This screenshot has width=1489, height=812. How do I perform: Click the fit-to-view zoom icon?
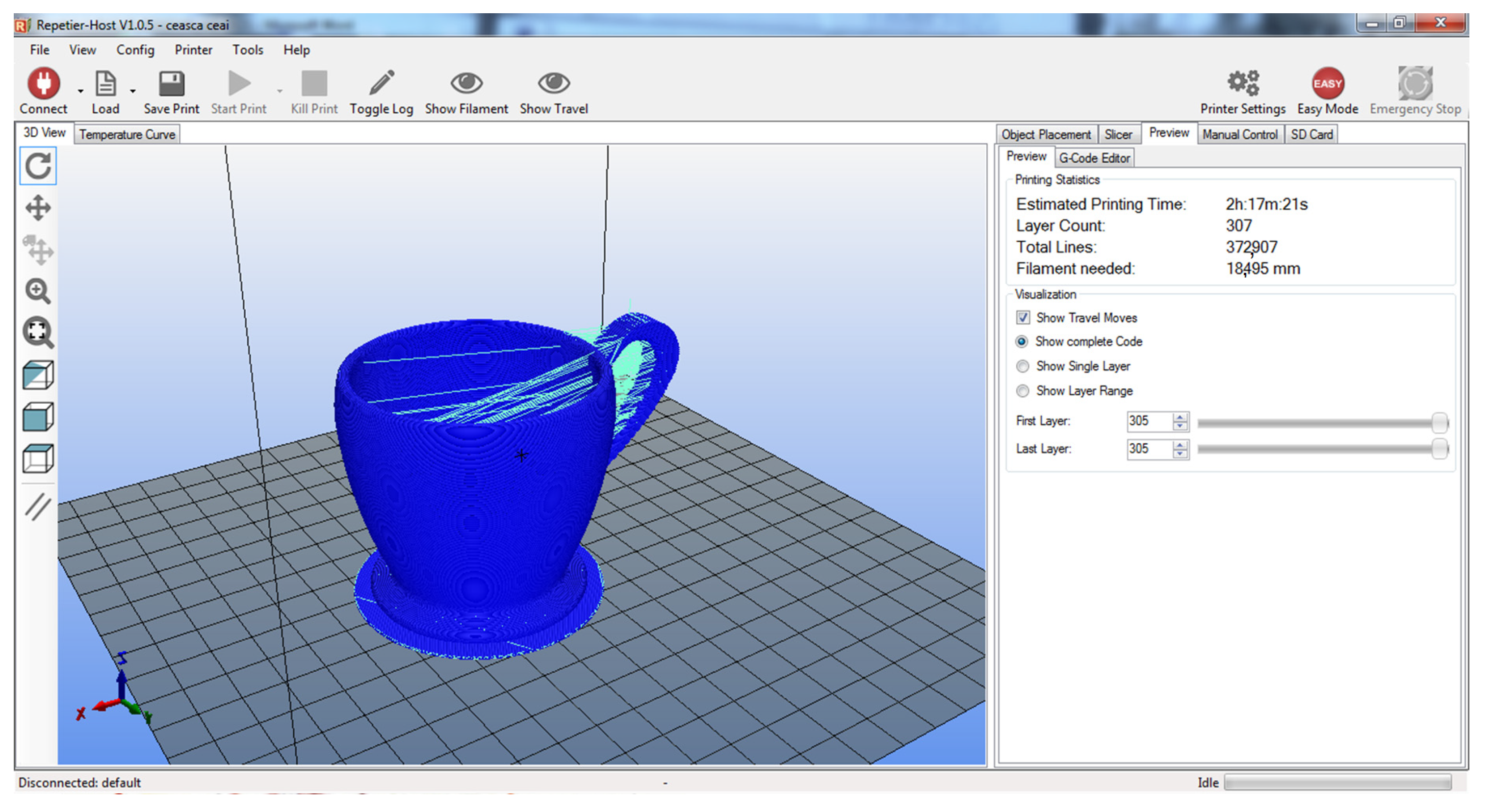(38, 333)
